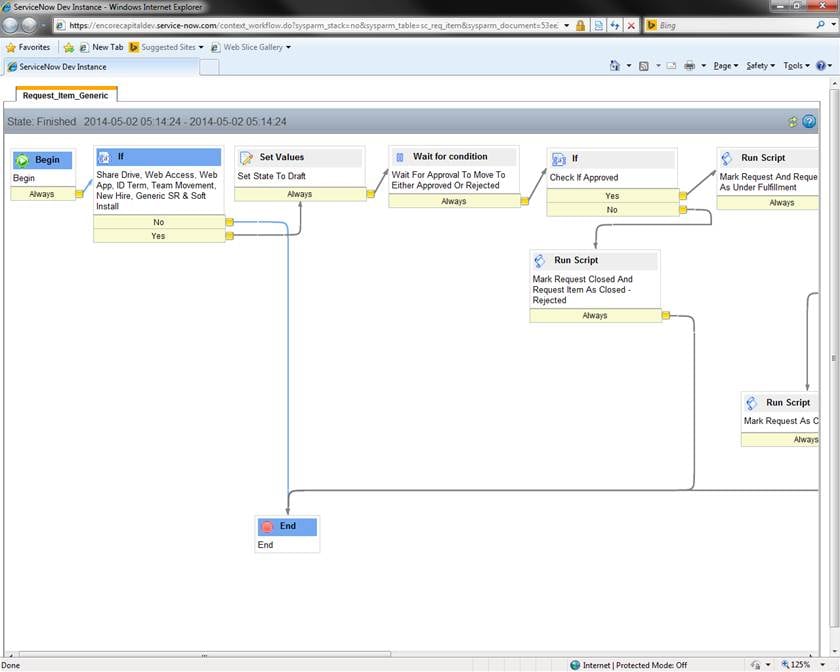Click the workflow refresh icon in the state bar

point(793,121)
